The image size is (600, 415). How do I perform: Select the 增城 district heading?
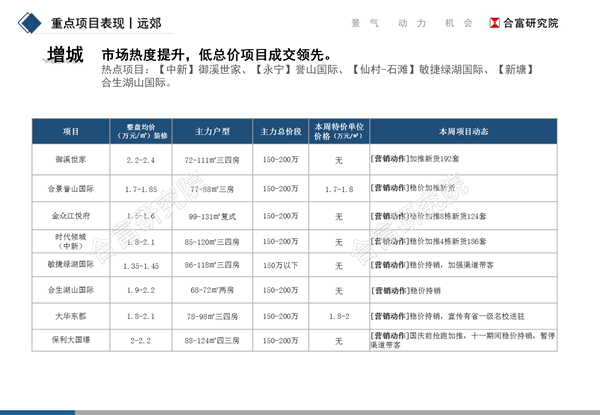click(65, 54)
